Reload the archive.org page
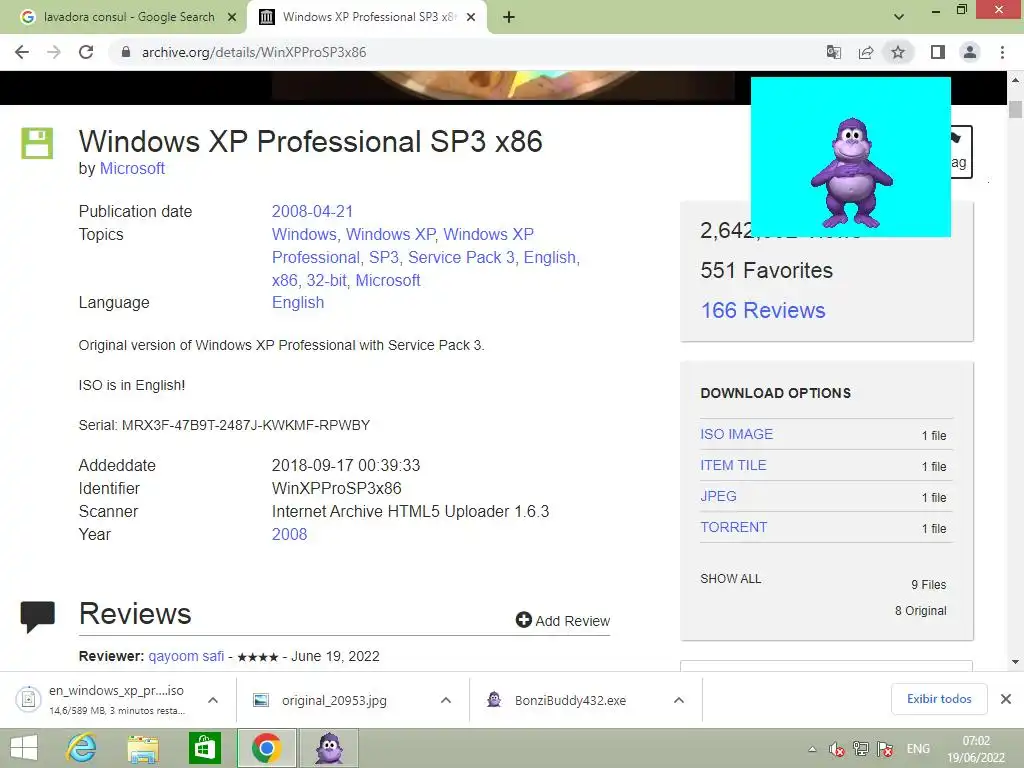The width and height of the screenshot is (1024, 768). click(86, 52)
